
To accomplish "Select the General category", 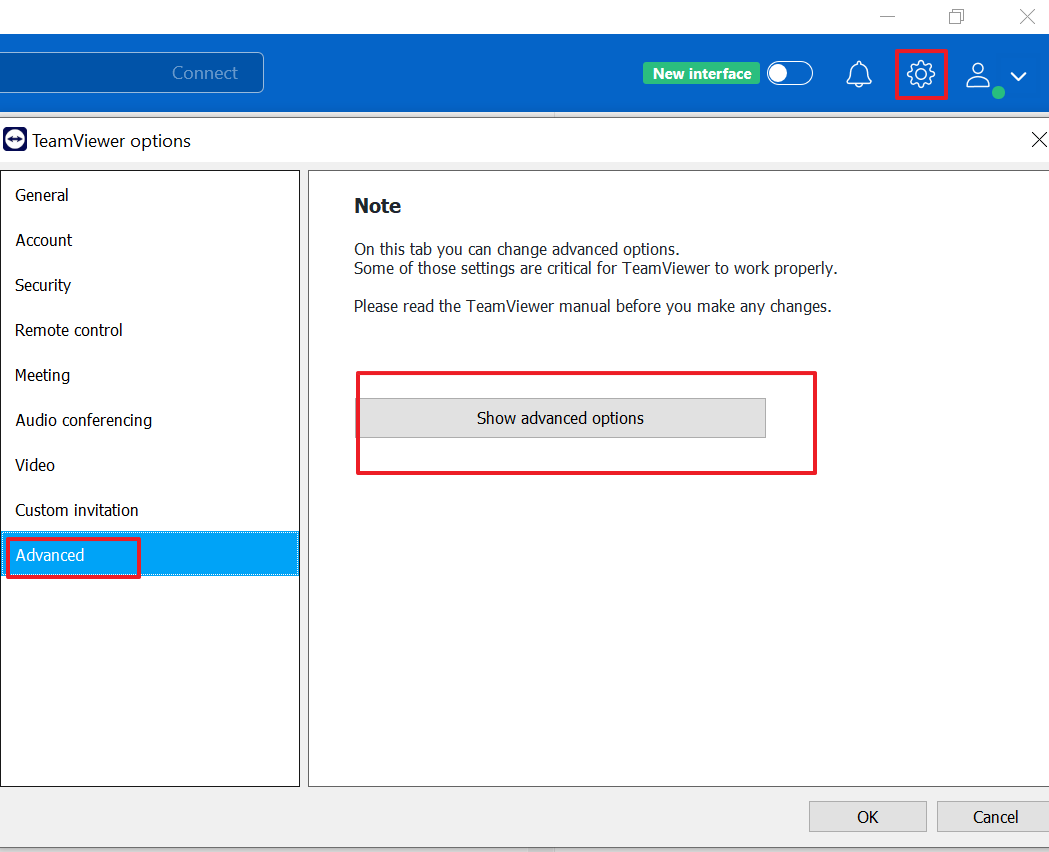I will (150, 195).
